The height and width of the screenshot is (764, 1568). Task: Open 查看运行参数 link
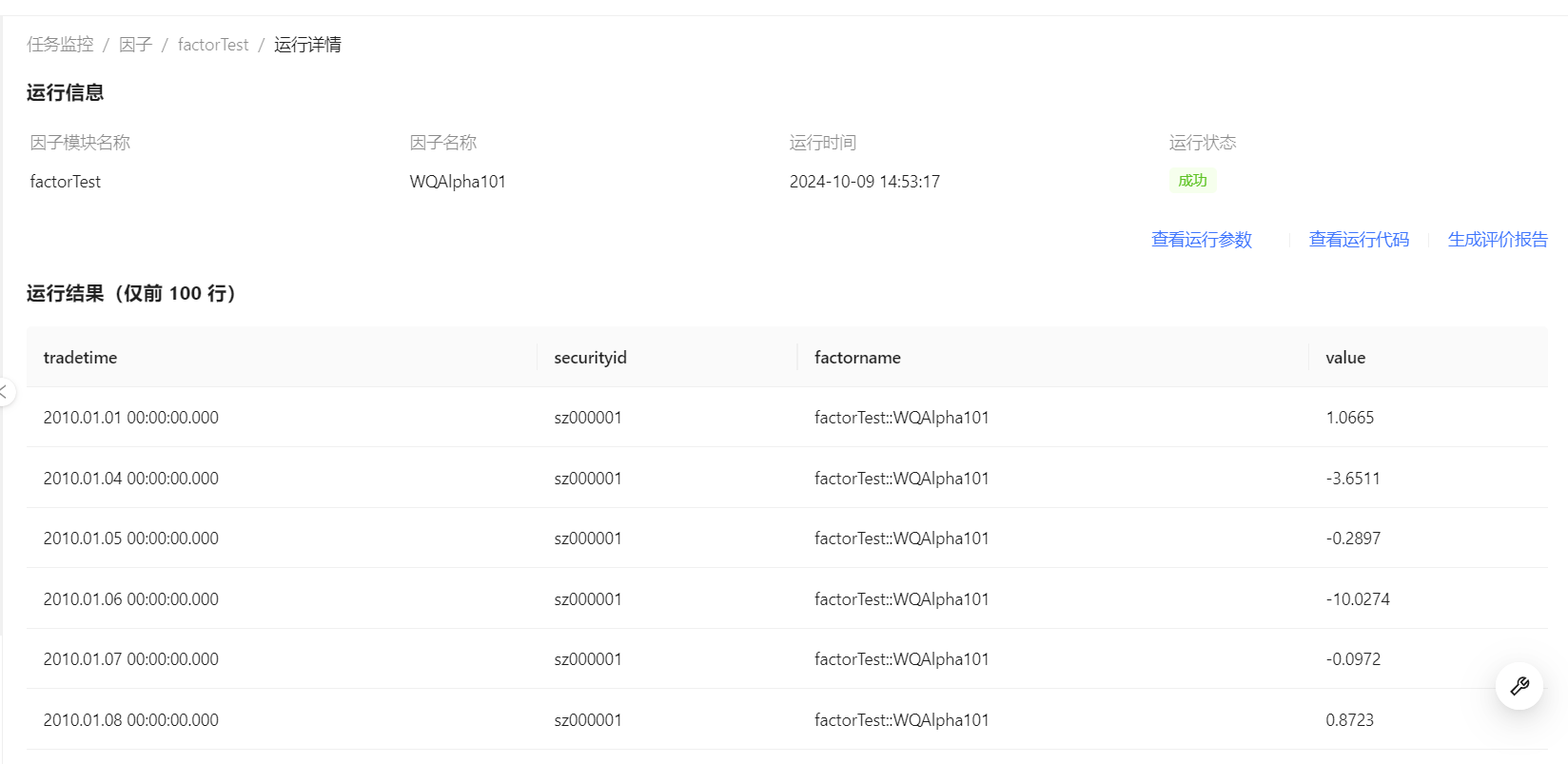tap(1201, 240)
